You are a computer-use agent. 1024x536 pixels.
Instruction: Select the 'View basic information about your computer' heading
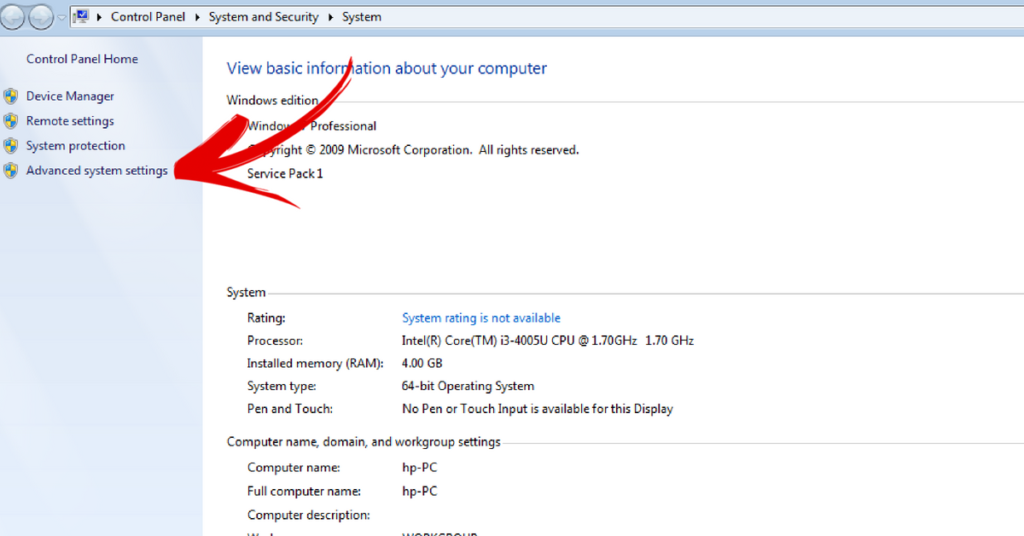(x=387, y=68)
